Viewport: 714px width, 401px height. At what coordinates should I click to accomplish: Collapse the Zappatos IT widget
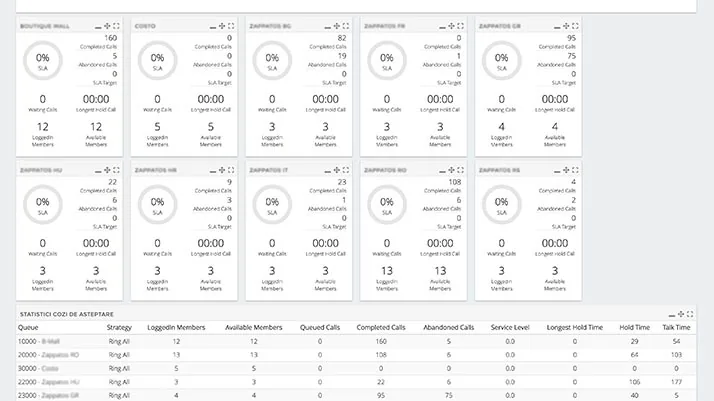327,170
